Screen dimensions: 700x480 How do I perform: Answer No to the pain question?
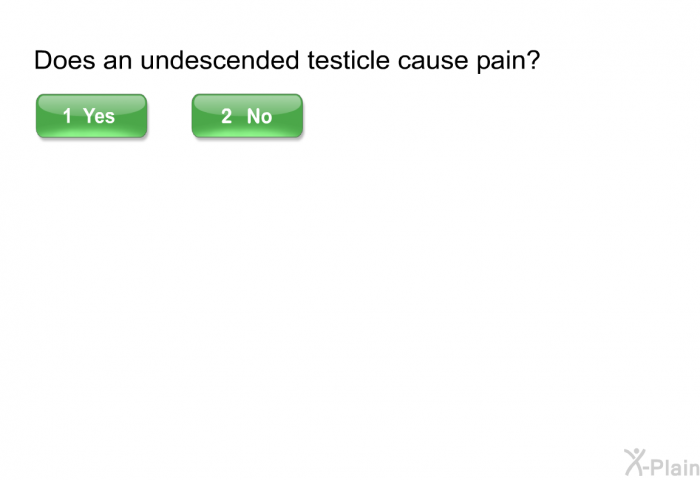[247, 116]
